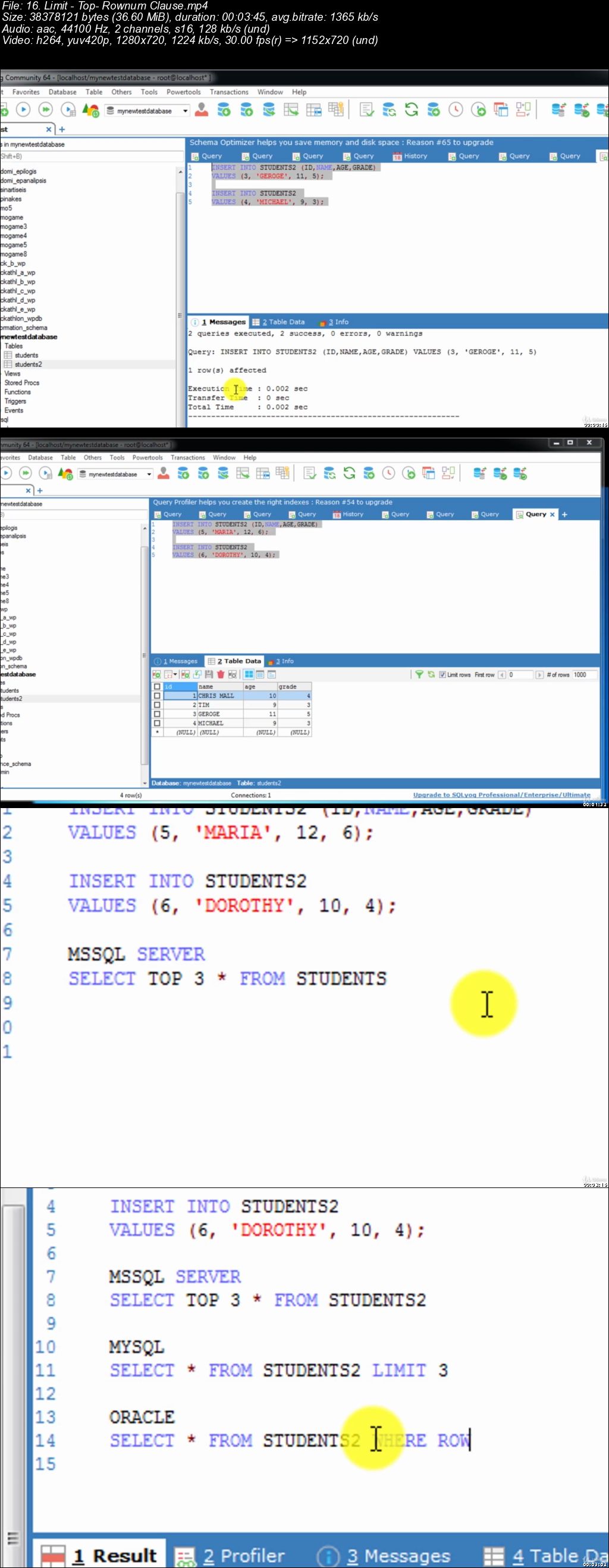Screen dimensions: 609x1568
Task: Open Transactions menu in top frame
Action: [229, 92]
